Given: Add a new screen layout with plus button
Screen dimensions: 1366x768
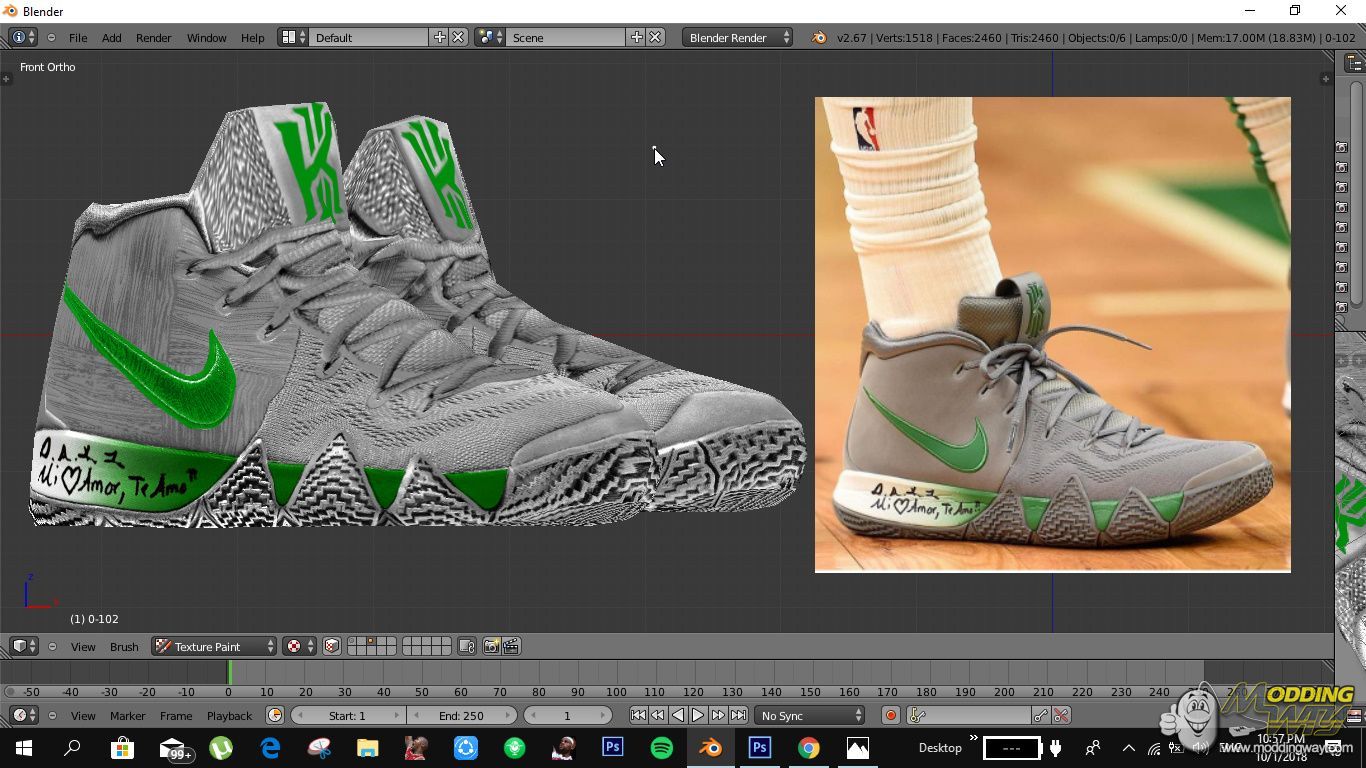Looking at the screenshot, I should 439,38.
